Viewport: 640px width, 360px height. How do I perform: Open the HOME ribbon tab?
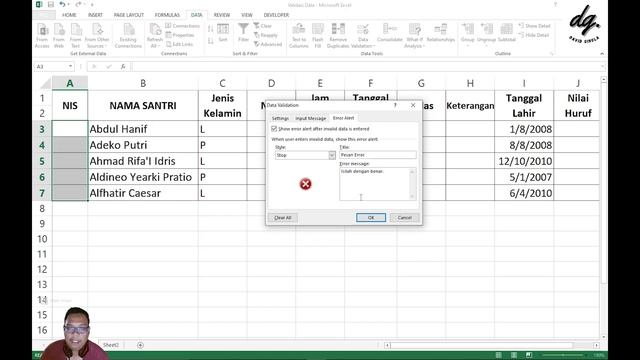69,15
